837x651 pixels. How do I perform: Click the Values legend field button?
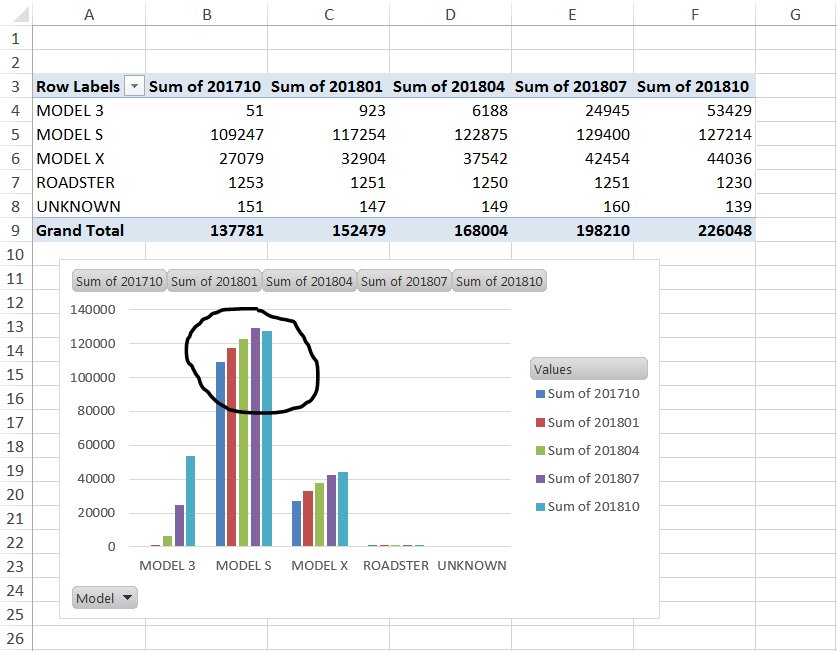(588, 369)
